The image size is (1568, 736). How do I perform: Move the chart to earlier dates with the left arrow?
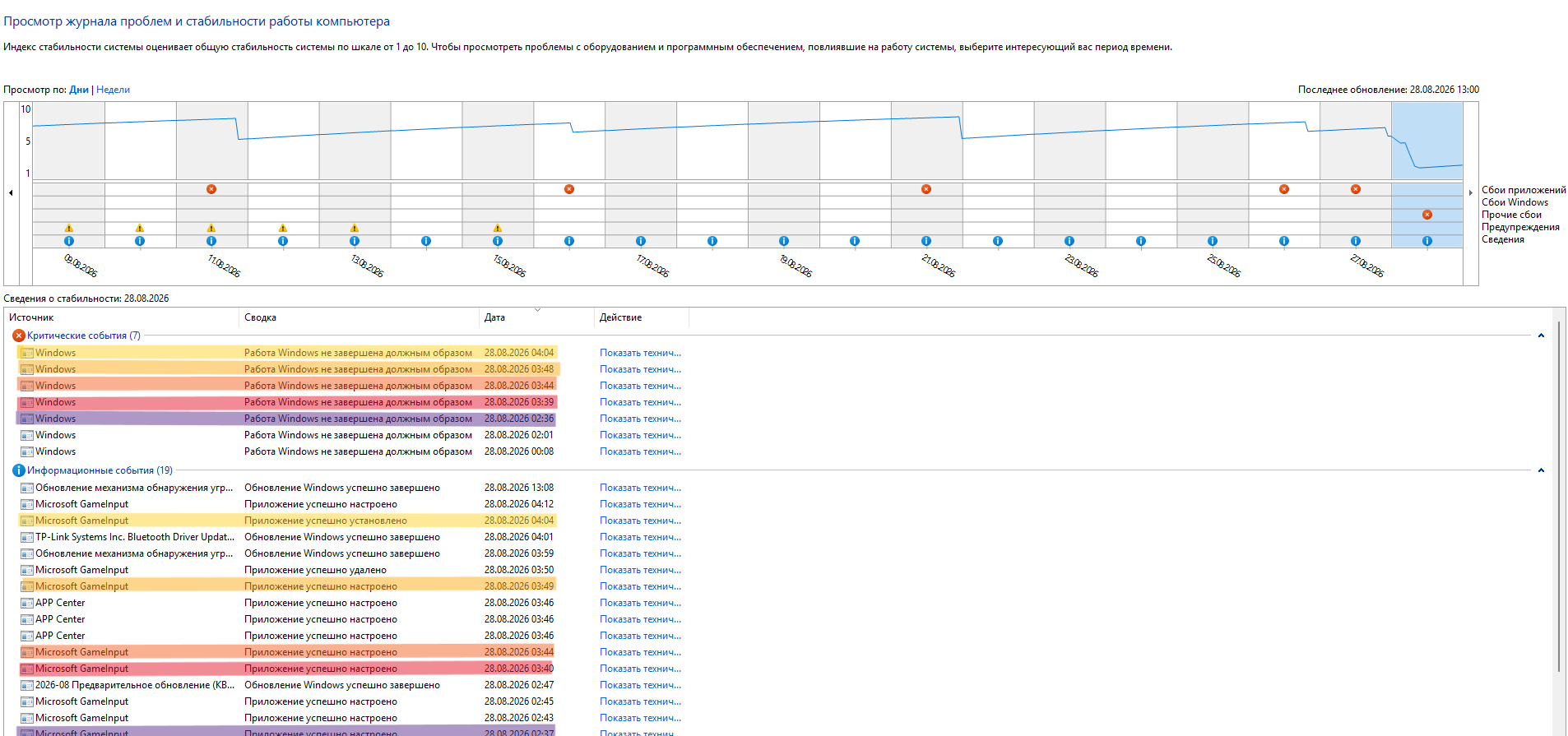coord(11,192)
